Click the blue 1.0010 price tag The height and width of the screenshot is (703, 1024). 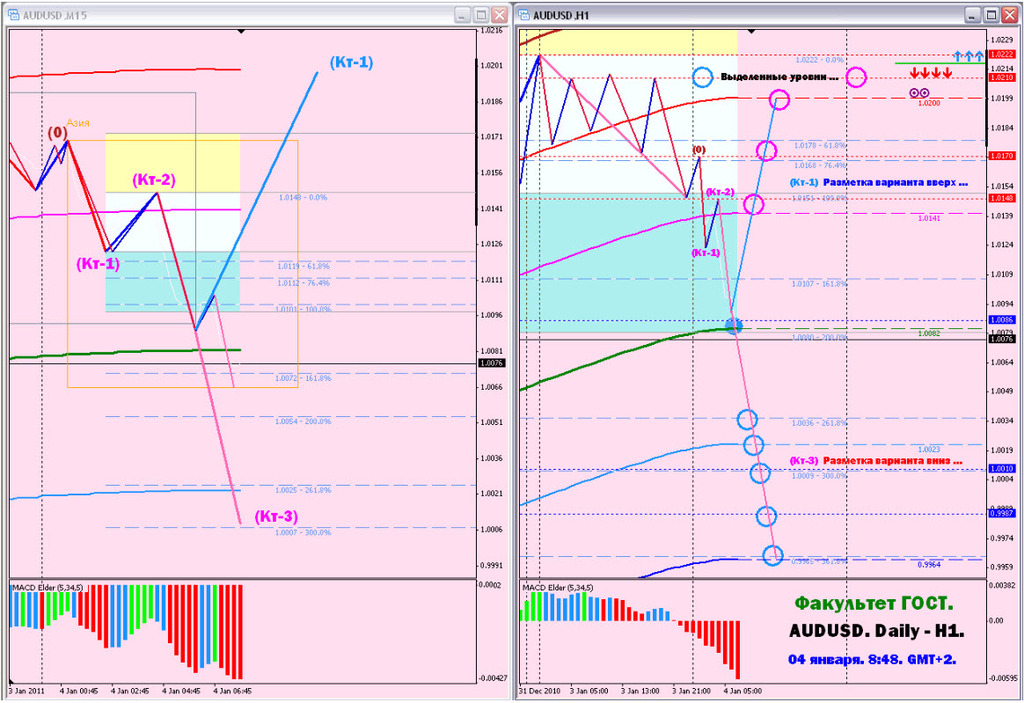point(1002,468)
